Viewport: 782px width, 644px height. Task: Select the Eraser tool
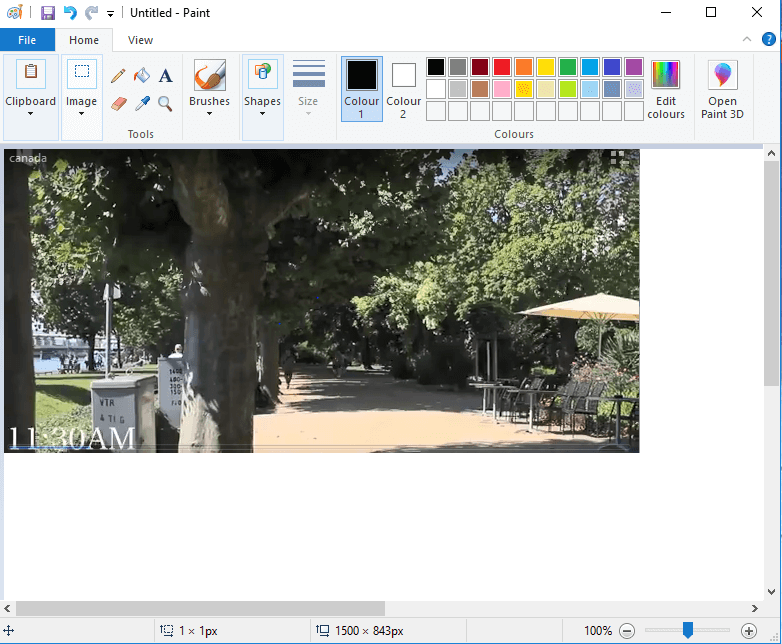pos(118,103)
